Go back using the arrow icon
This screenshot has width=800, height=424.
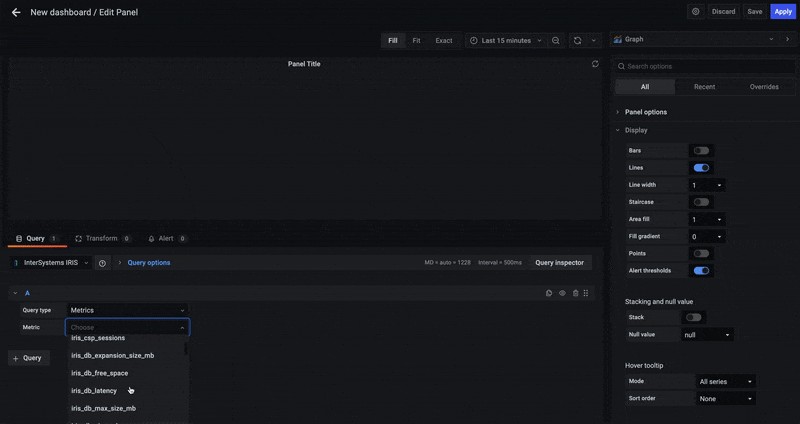click(15, 12)
